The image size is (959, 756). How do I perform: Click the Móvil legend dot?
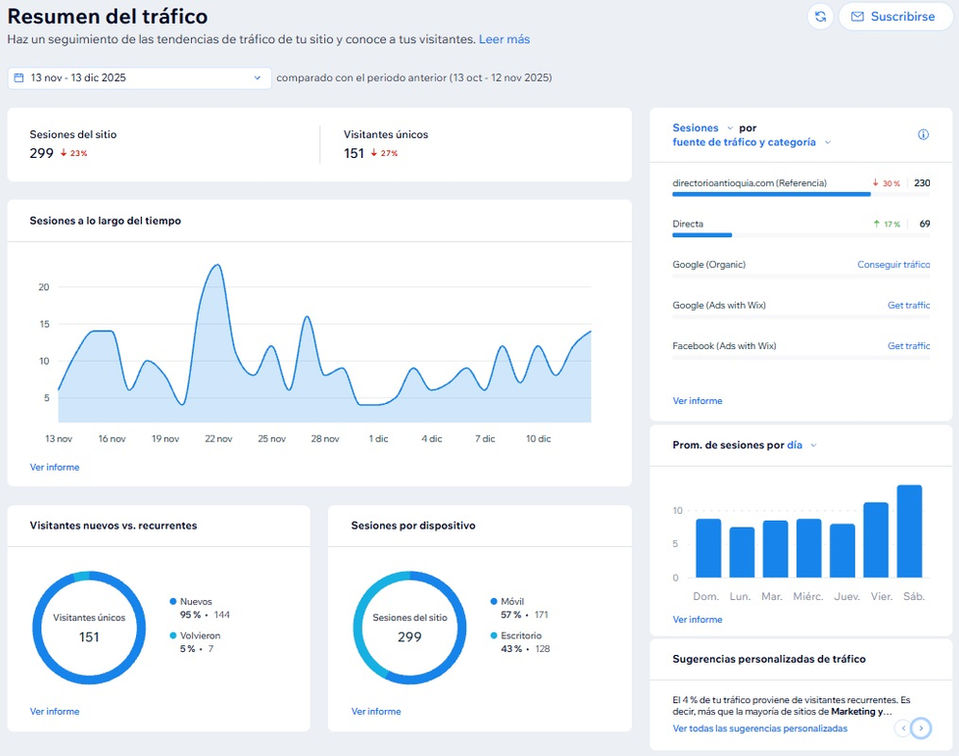[x=494, y=601]
